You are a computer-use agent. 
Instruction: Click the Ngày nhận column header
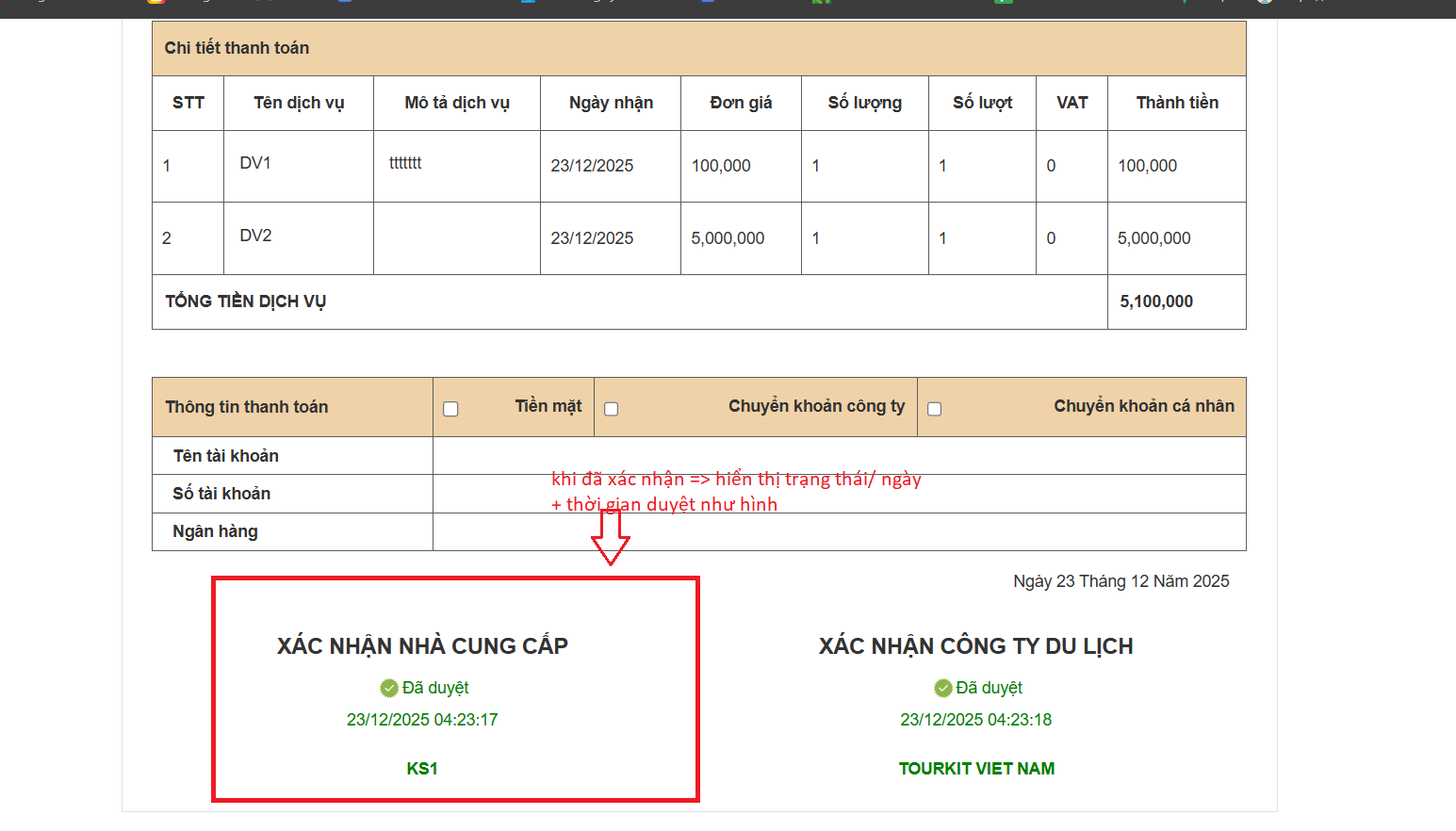click(x=611, y=103)
